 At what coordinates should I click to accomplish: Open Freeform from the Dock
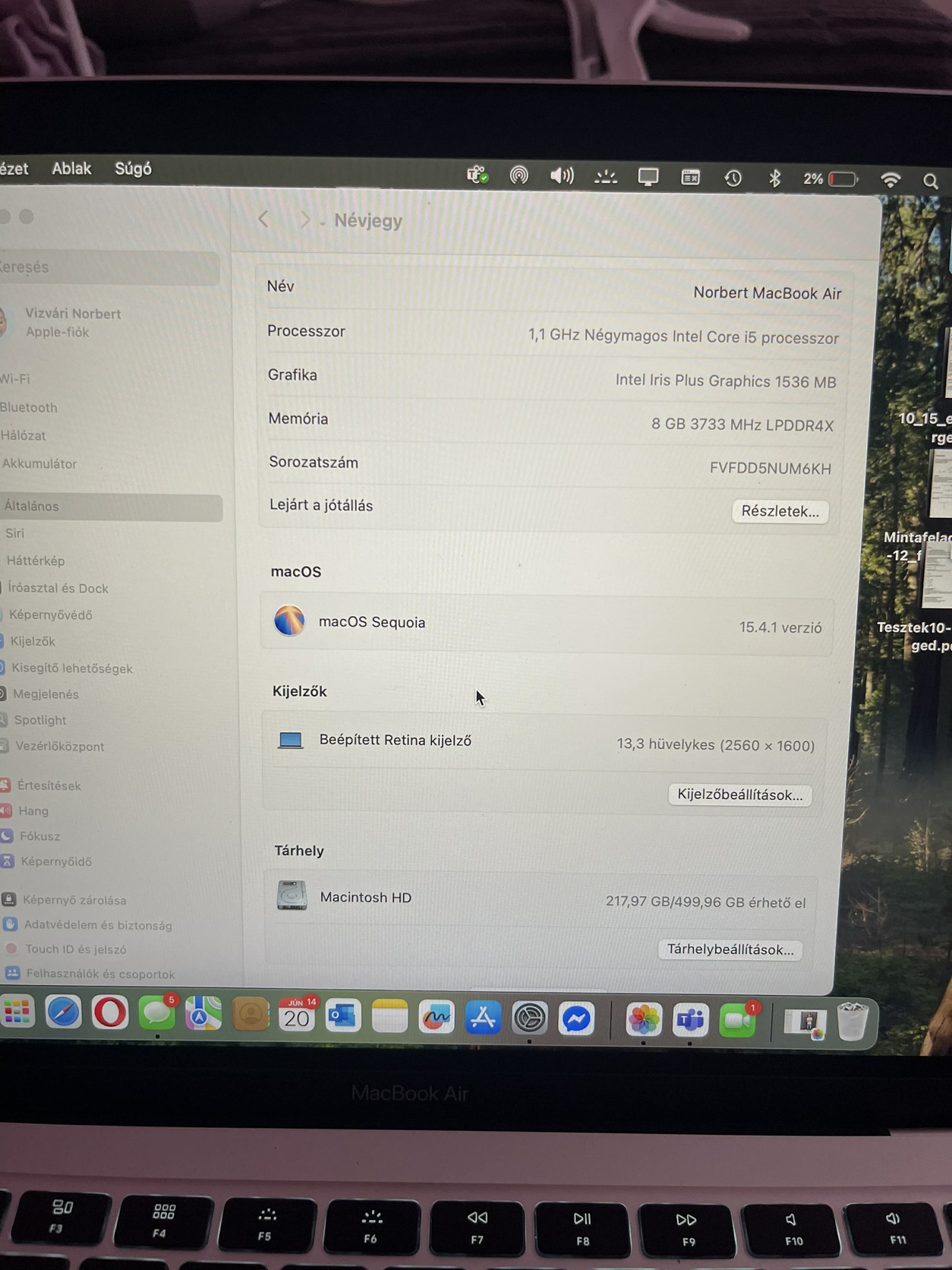click(x=437, y=1018)
